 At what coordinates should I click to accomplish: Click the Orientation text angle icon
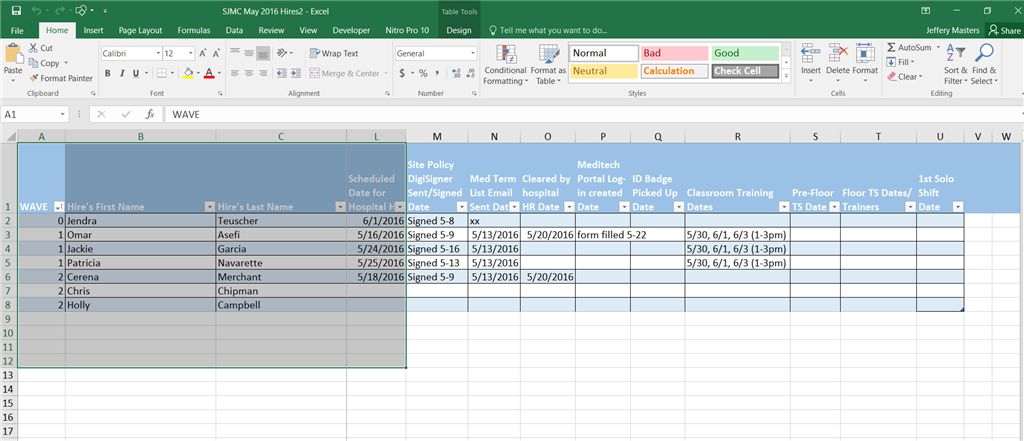281,54
